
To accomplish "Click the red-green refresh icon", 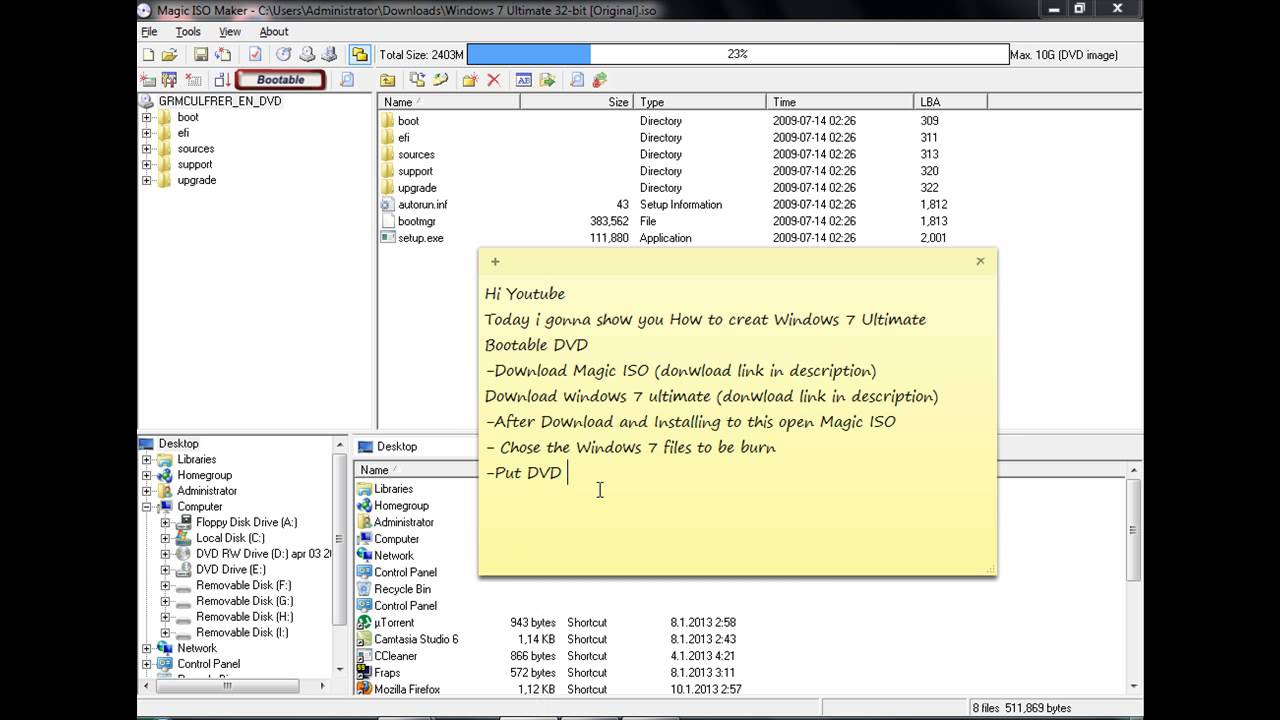I will (x=600, y=80).
